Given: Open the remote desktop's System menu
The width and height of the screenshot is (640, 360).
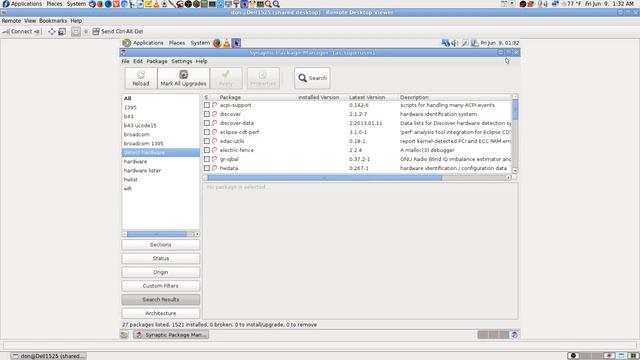Looking at the screenshot, I should [x=200, y=43].
